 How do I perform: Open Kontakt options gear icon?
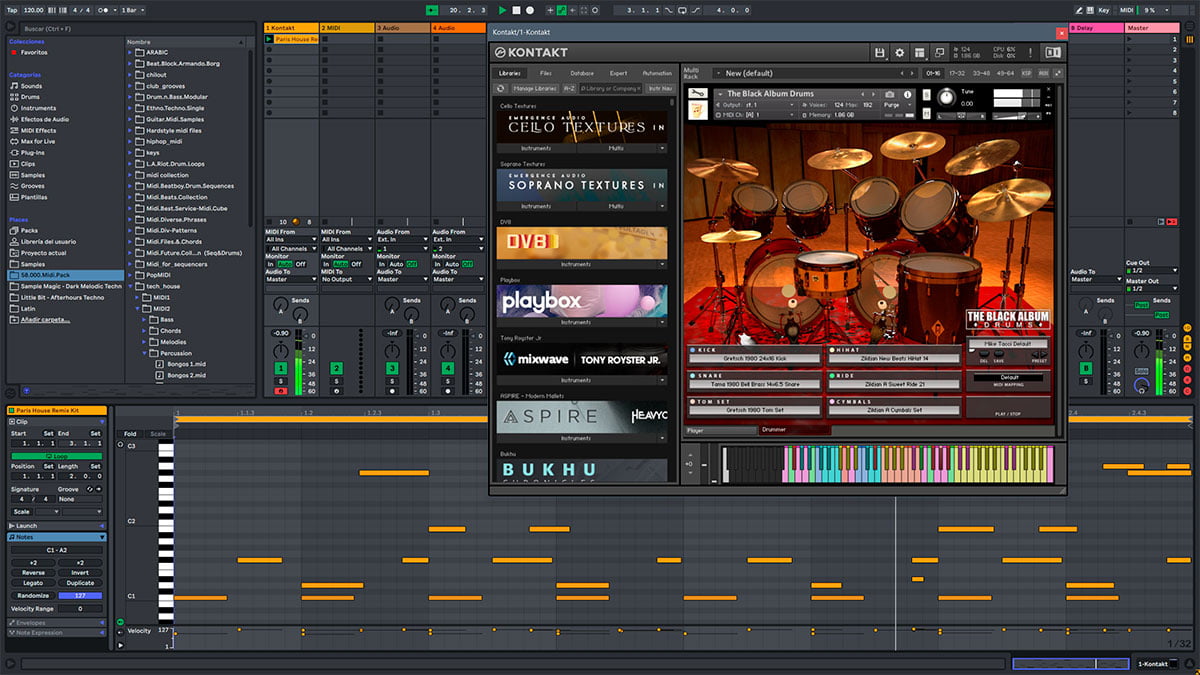pos(899,52)
